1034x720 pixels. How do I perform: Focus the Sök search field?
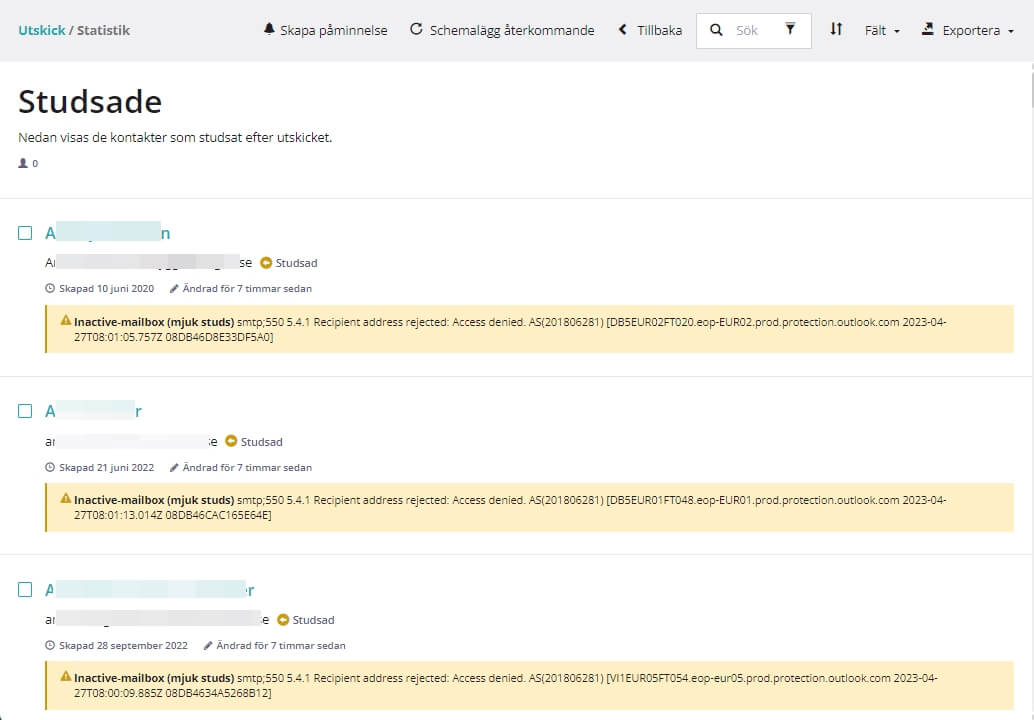pos(753,30)
